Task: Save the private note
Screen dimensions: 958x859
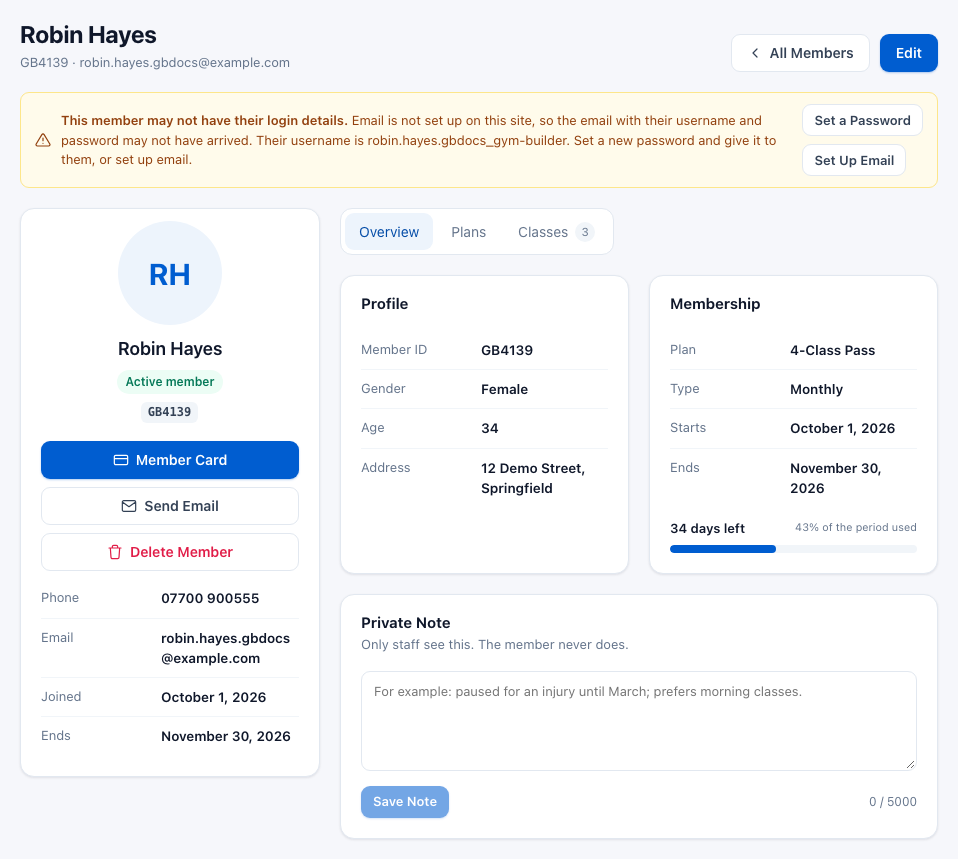Action: pos(404,802)
